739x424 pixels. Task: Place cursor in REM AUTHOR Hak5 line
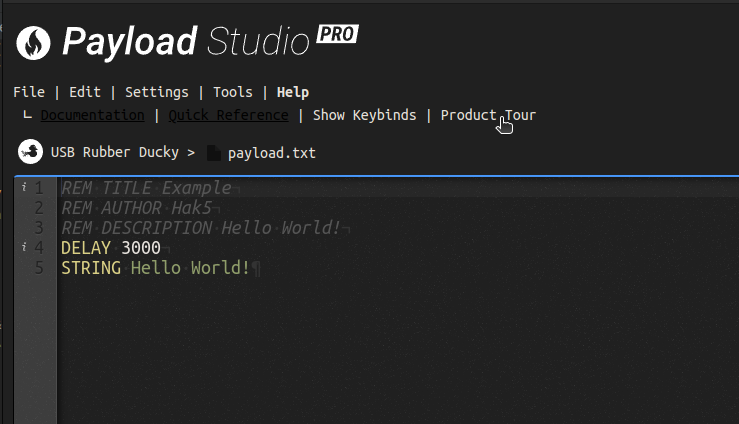(136, 208)
